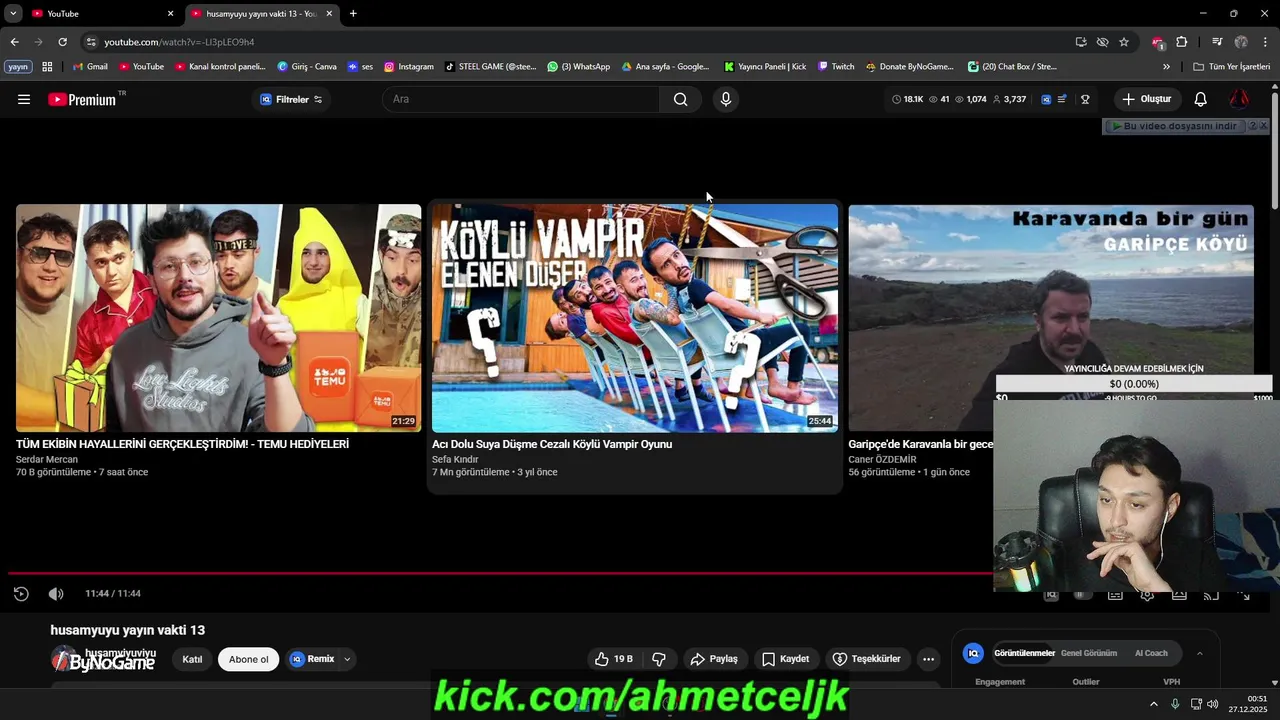This screenshot has width=1280, height=720.
Task: Open Köylü Vampir Elenen Düşer thumbnail
Action: click(x=635, y=318)
